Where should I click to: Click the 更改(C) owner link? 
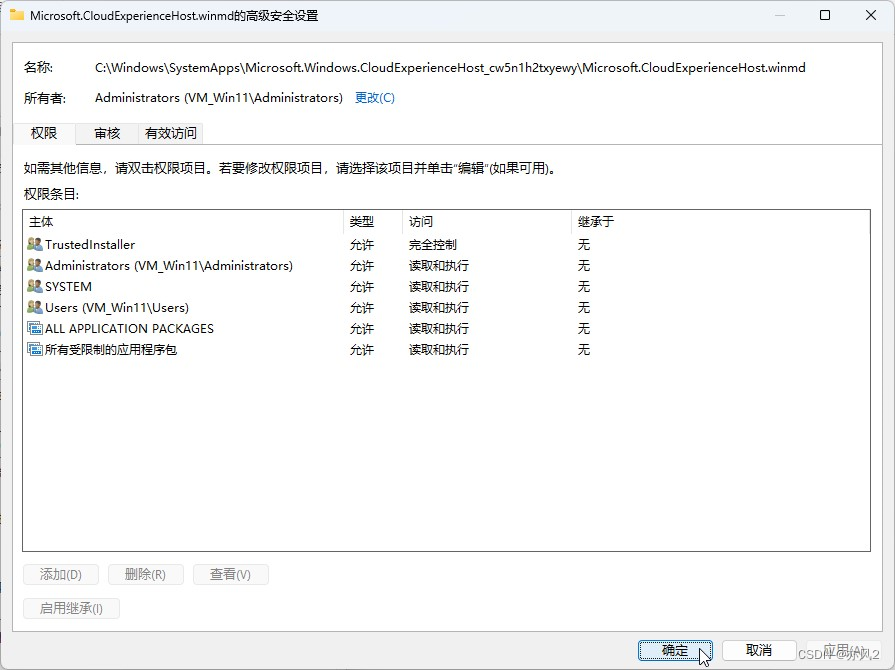pos(374,98)
